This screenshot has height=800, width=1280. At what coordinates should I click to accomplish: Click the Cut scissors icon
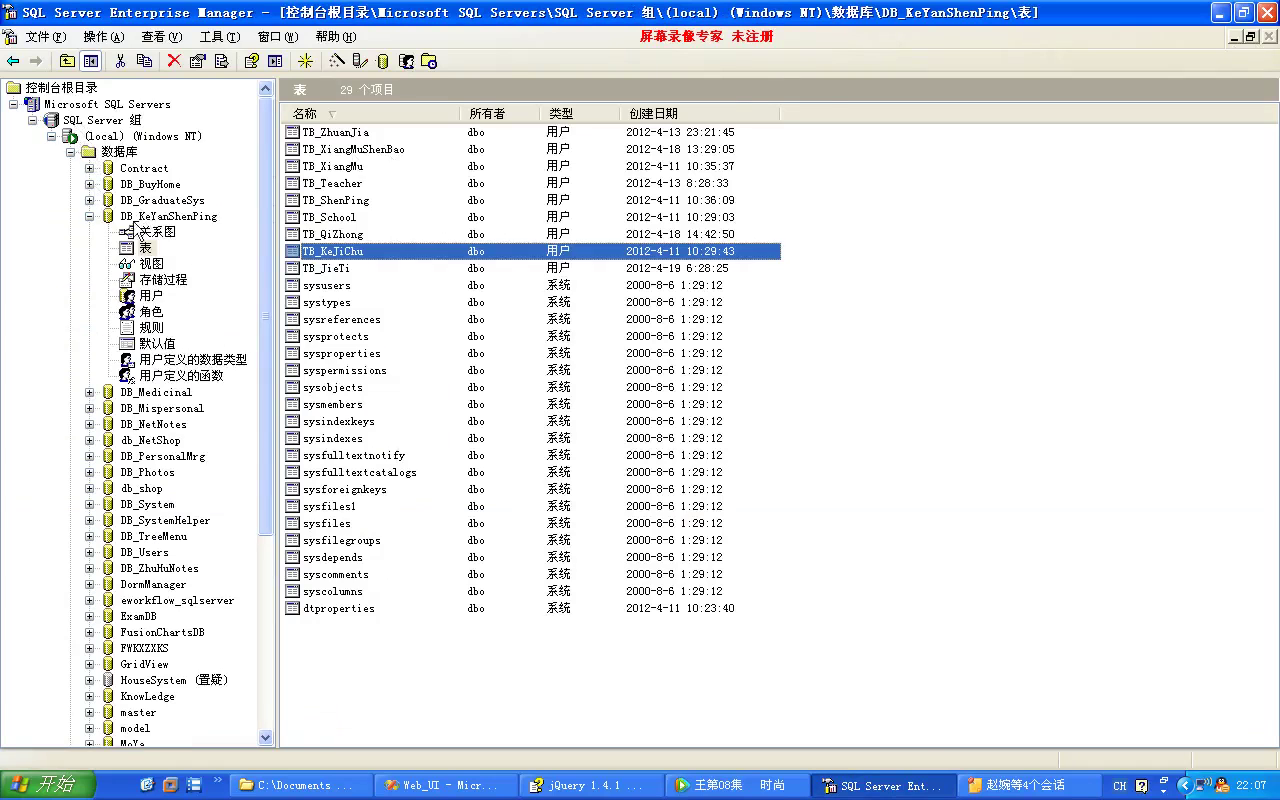[x=120, y=61]
